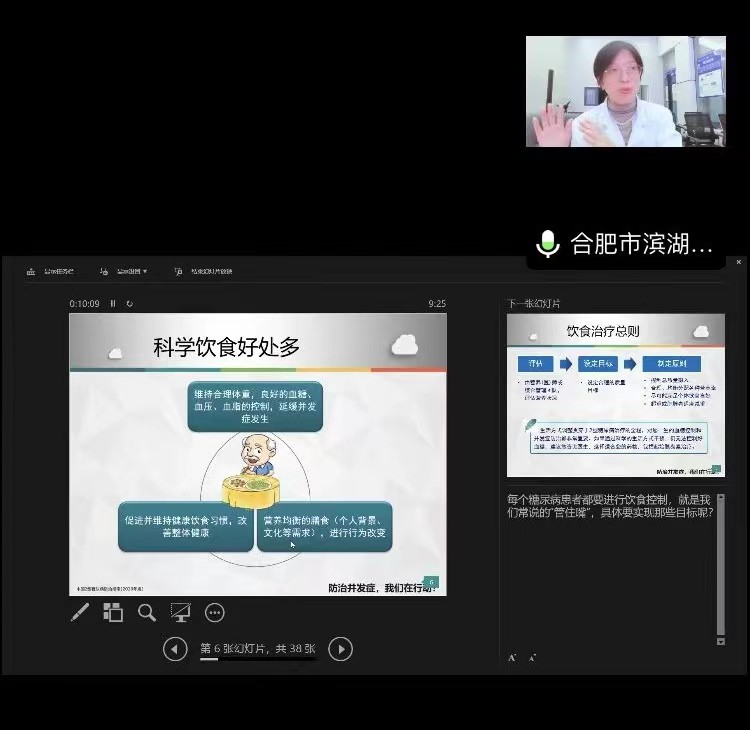The height and width of the screenshot is (730, 750).
Task: Click the next slide preview thumbnail
Action: pos(615,395)
